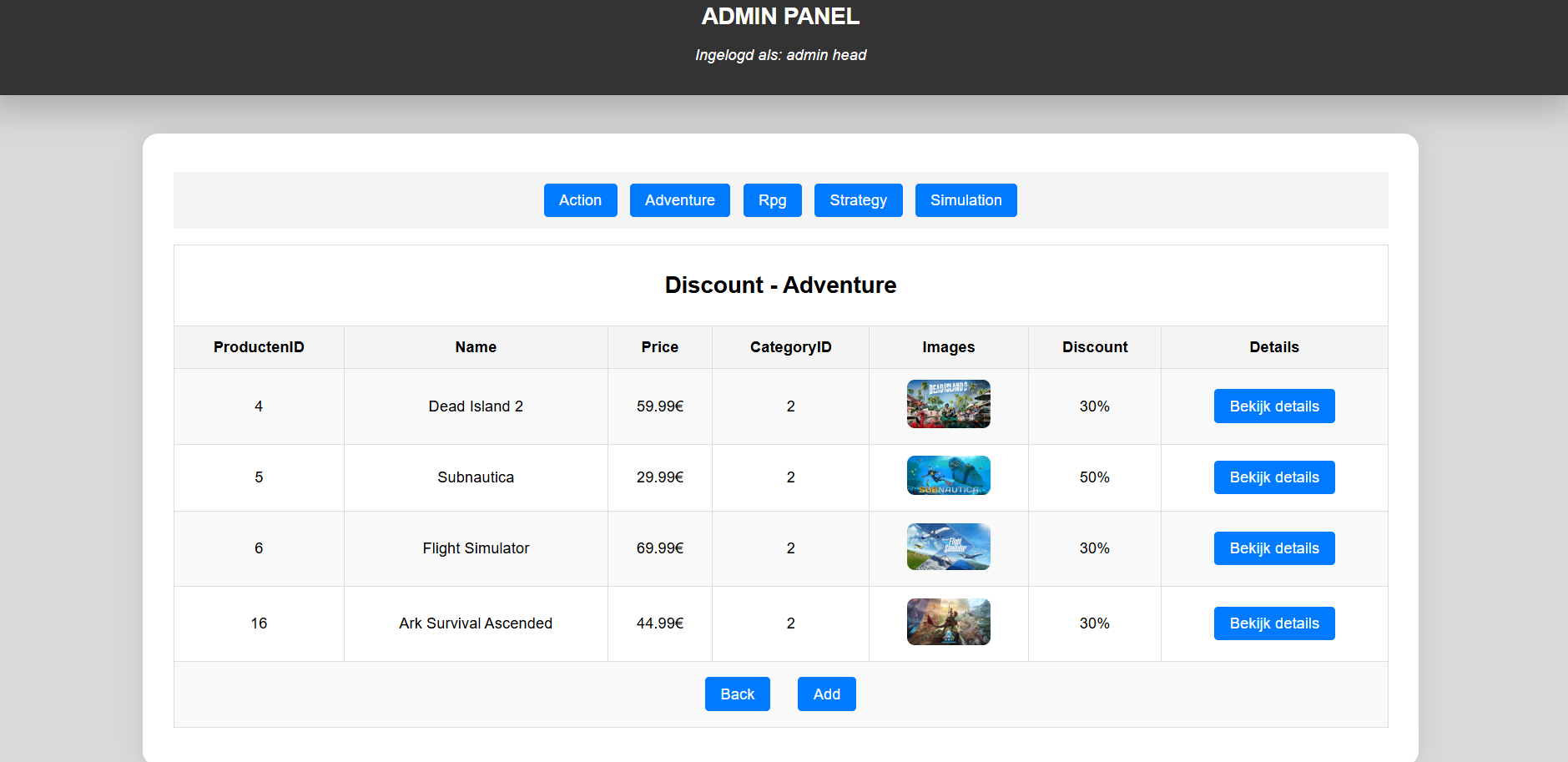Click the Discount - Adventure title
The width and height of the screenshot is (1568, 762).
(779, 285)
